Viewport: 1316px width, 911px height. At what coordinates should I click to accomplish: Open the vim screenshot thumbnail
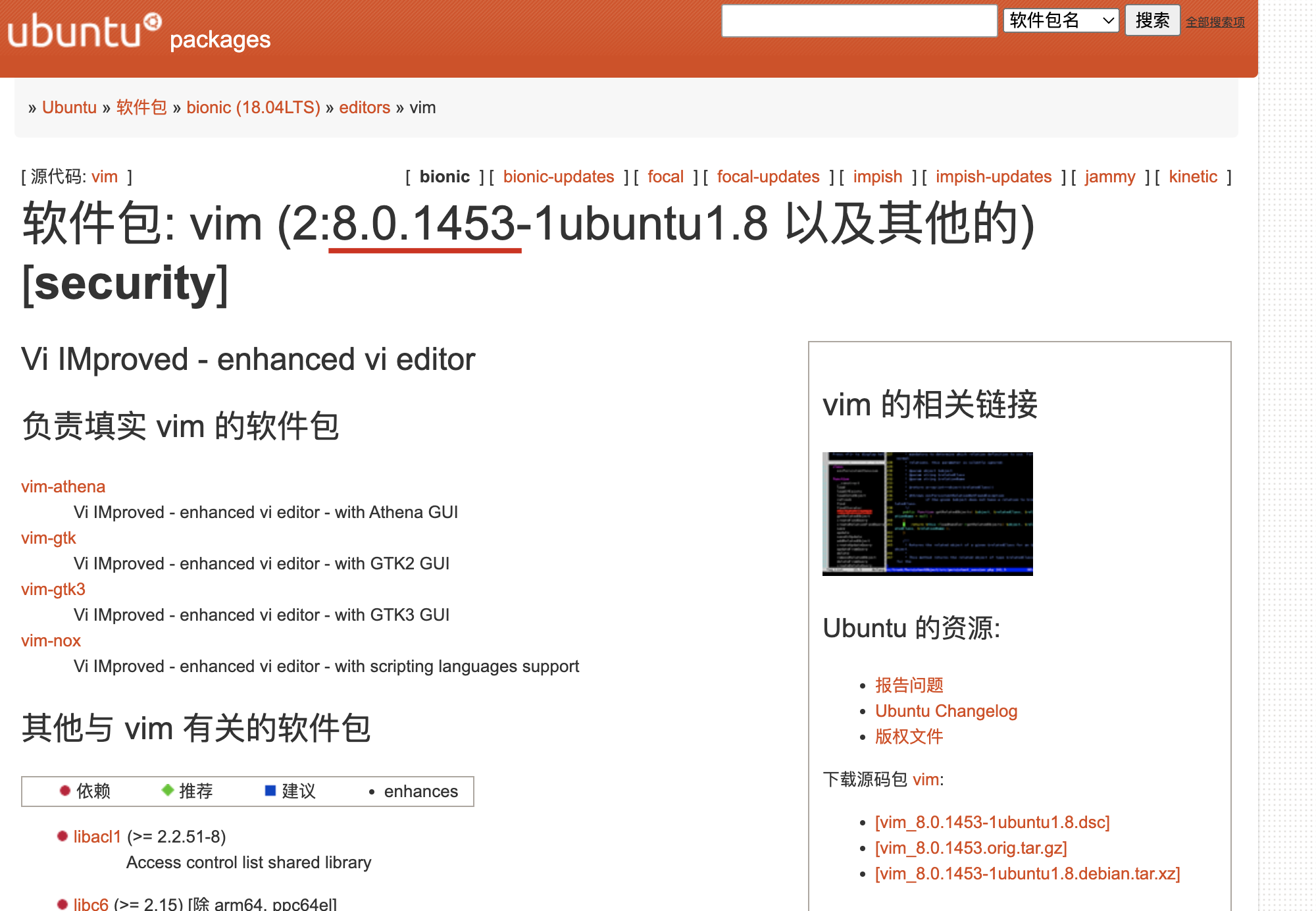[x=927, y=513]
